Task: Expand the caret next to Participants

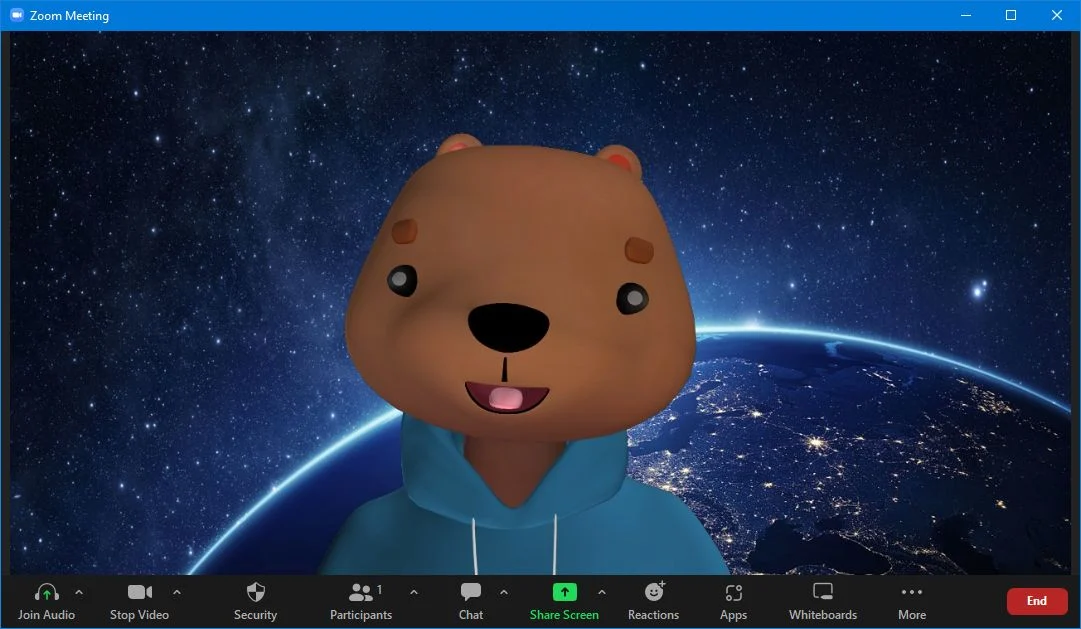Action: (414, 592)
